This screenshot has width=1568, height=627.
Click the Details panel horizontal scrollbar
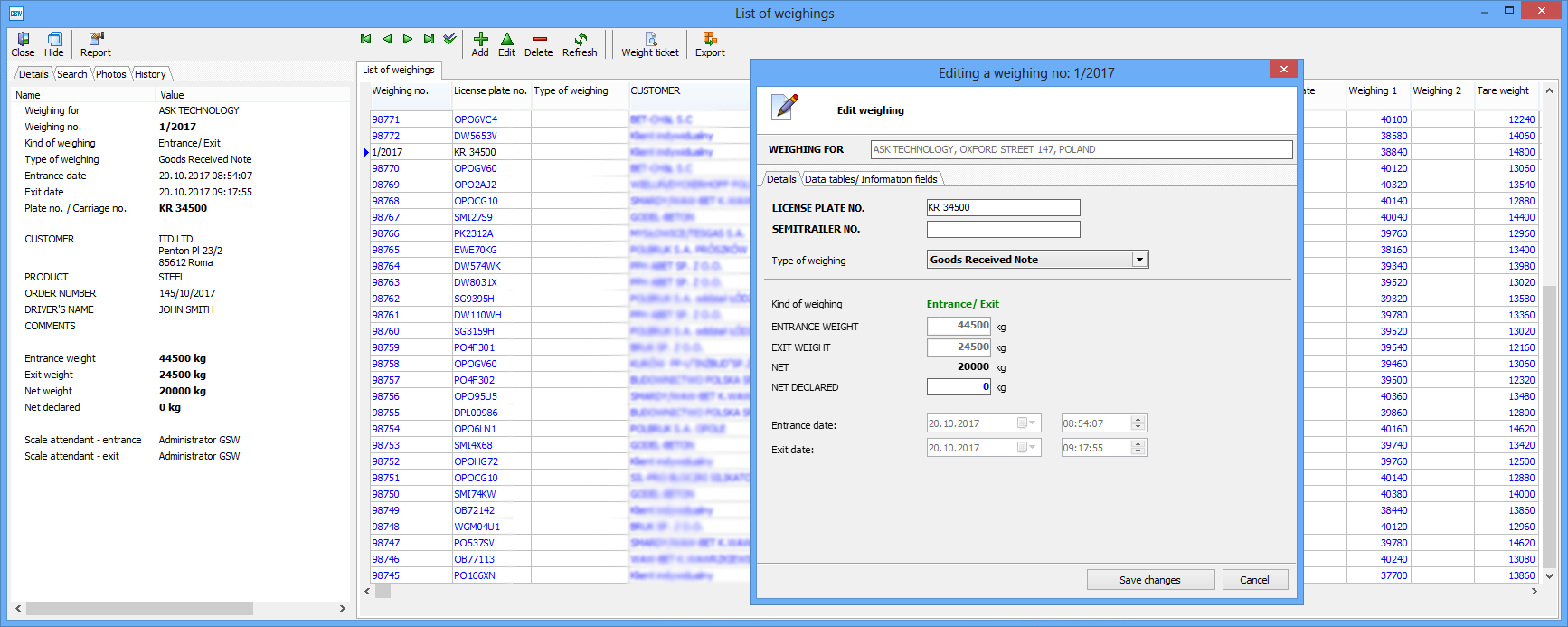pyautogui.click(x=139, y=609)
